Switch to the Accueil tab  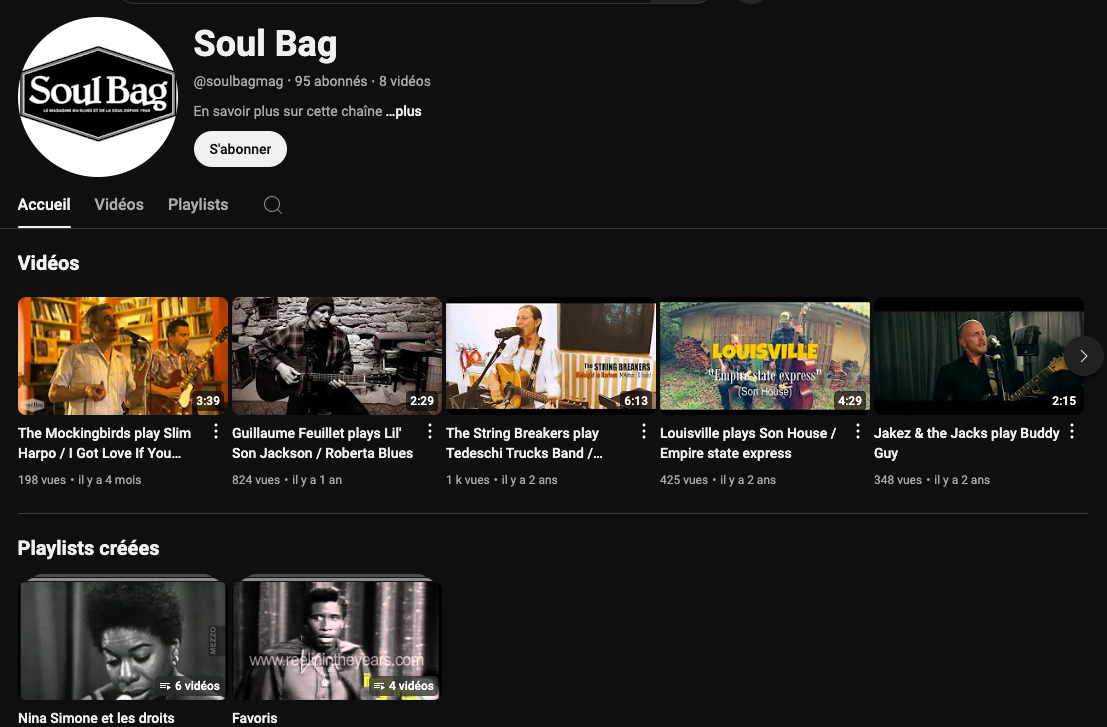(44, 205)
